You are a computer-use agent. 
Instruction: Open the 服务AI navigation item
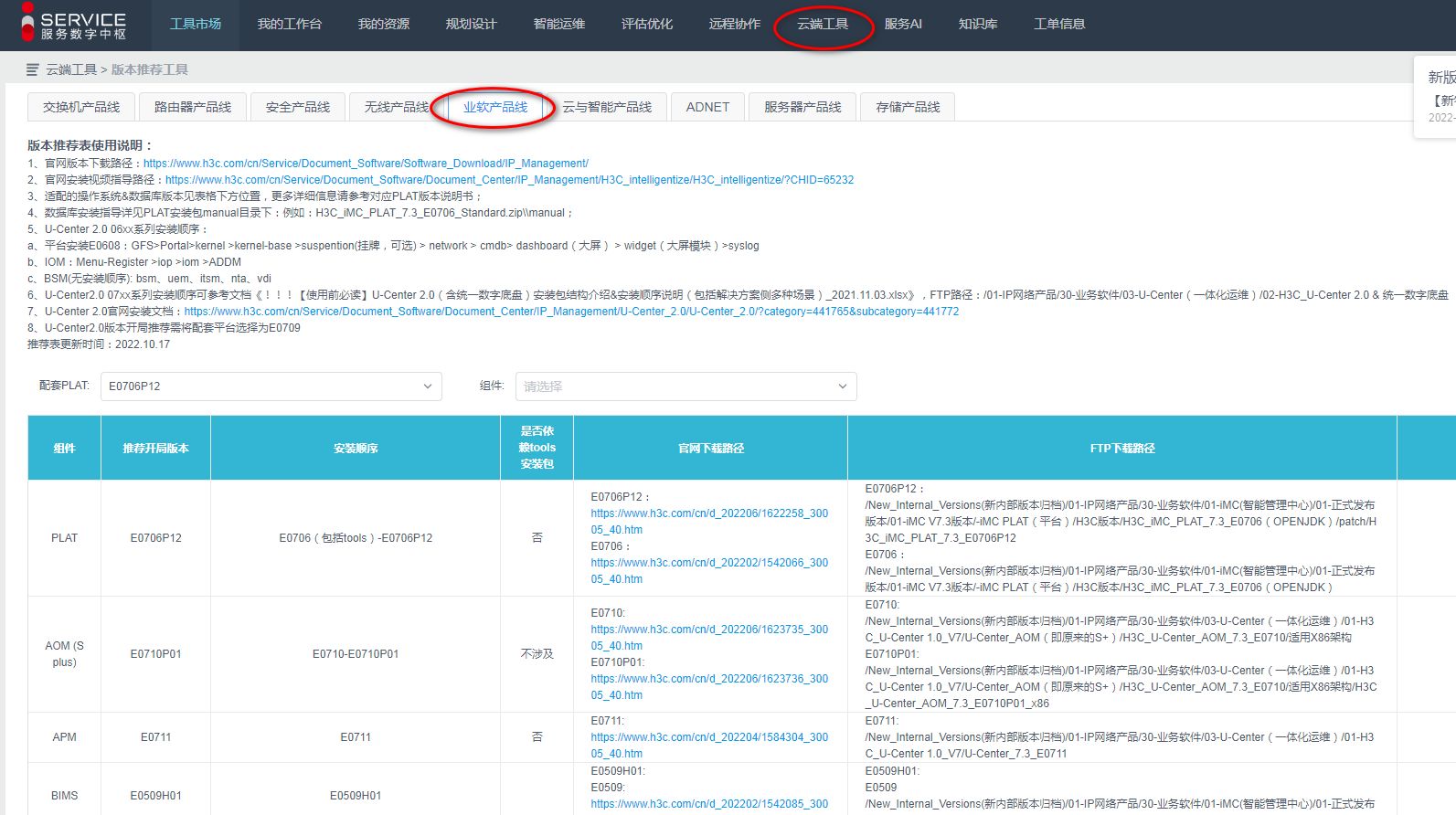click(x=903, y=24)
